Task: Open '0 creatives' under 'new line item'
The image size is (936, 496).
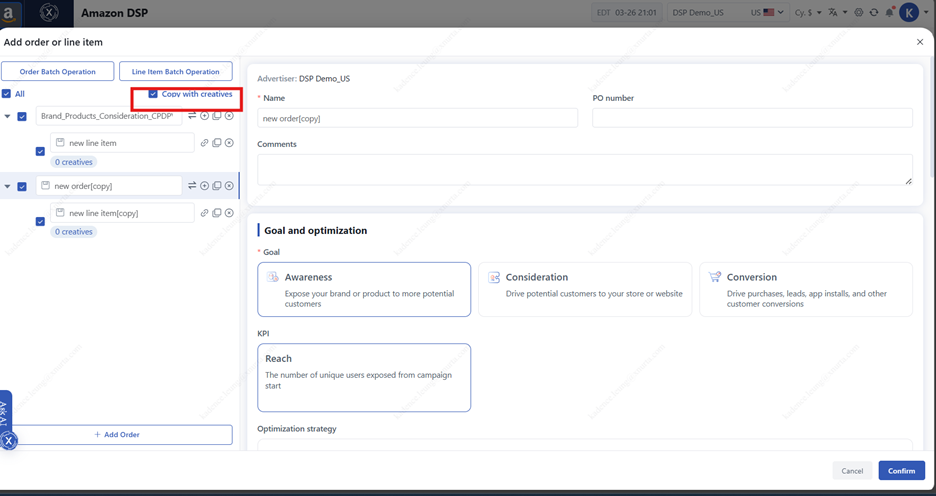Action: click(73, 162)
